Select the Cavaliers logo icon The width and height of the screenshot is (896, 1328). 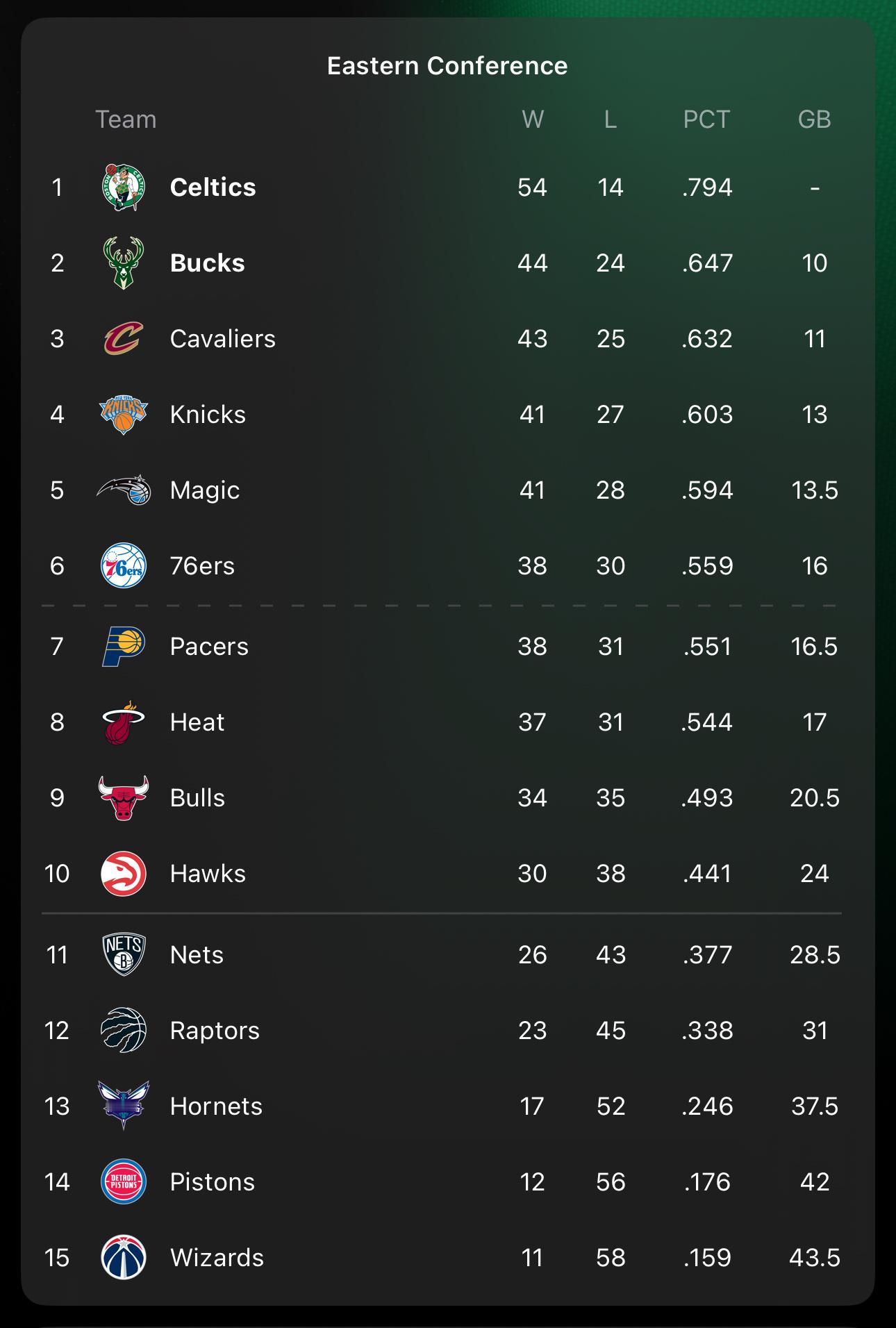124,338
